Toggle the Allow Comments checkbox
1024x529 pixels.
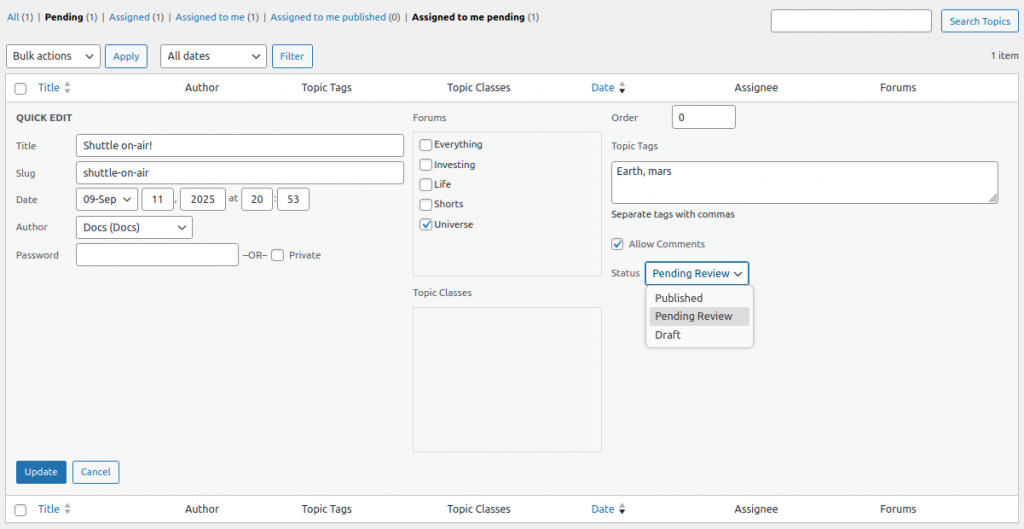(618, 244)
